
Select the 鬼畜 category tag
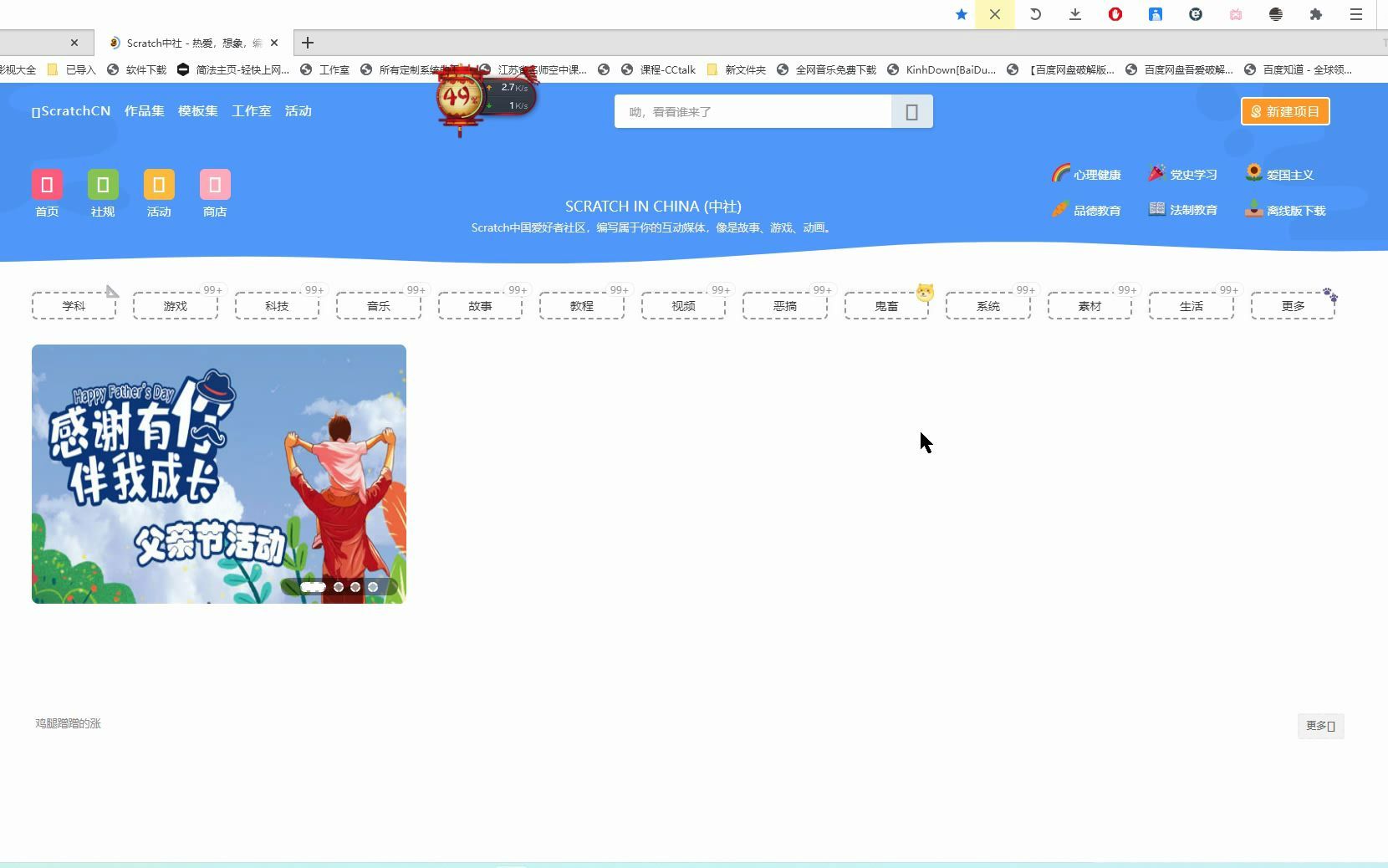click(x=886, y=306)
